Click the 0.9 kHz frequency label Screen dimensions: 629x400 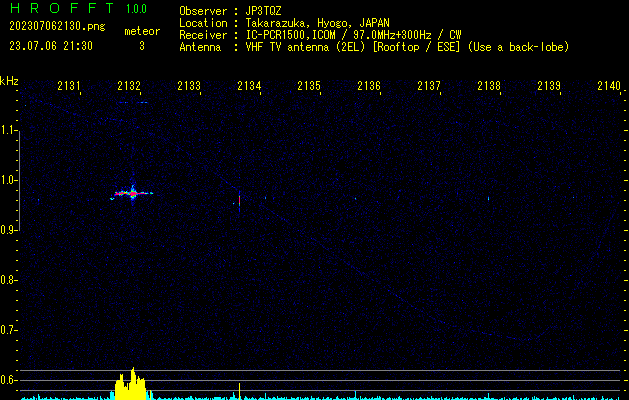click(x=9, y=230)
